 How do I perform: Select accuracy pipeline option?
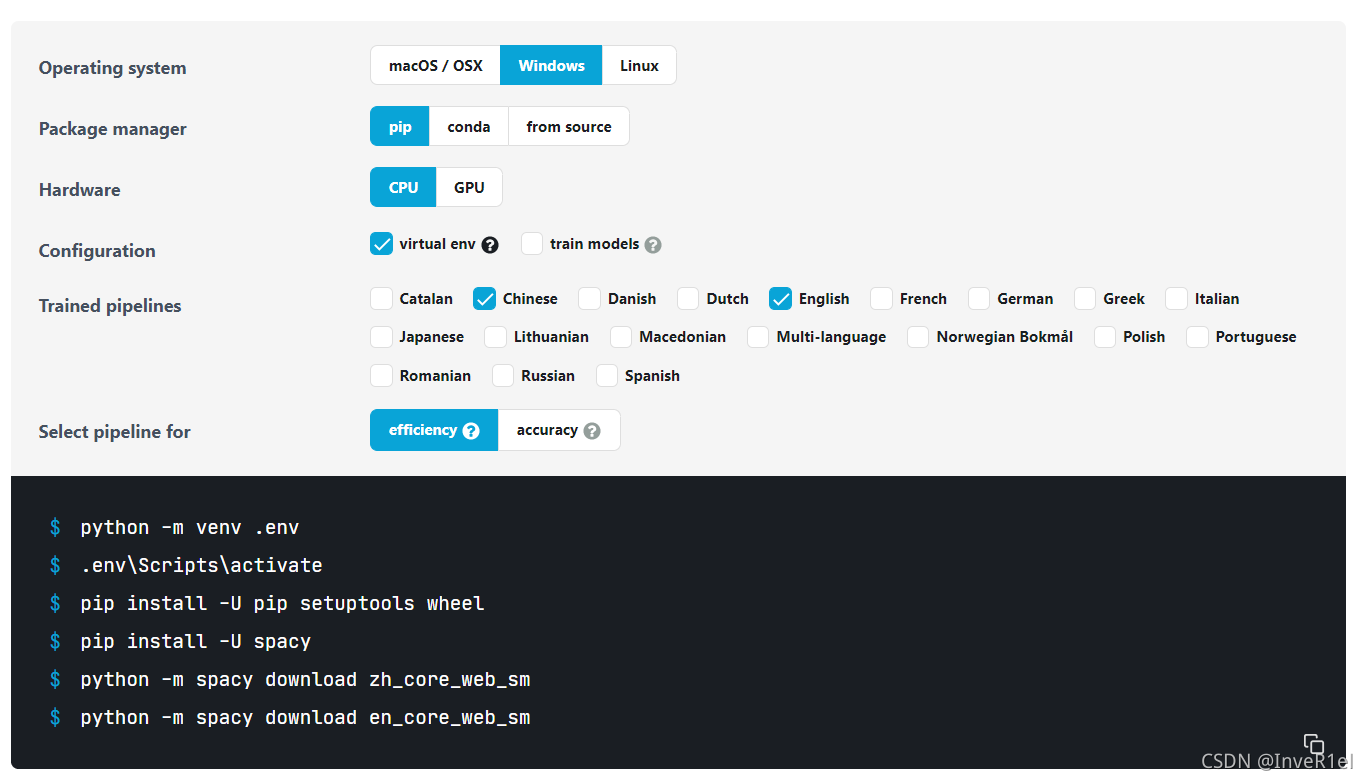[559, 430]
